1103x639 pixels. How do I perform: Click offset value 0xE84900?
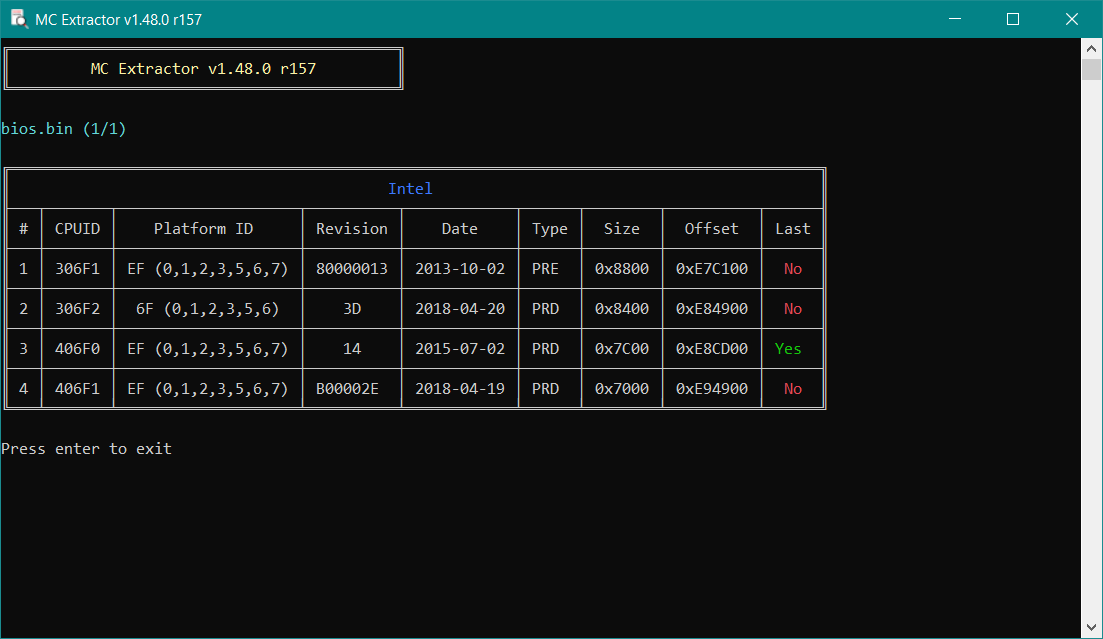[712, 309]
